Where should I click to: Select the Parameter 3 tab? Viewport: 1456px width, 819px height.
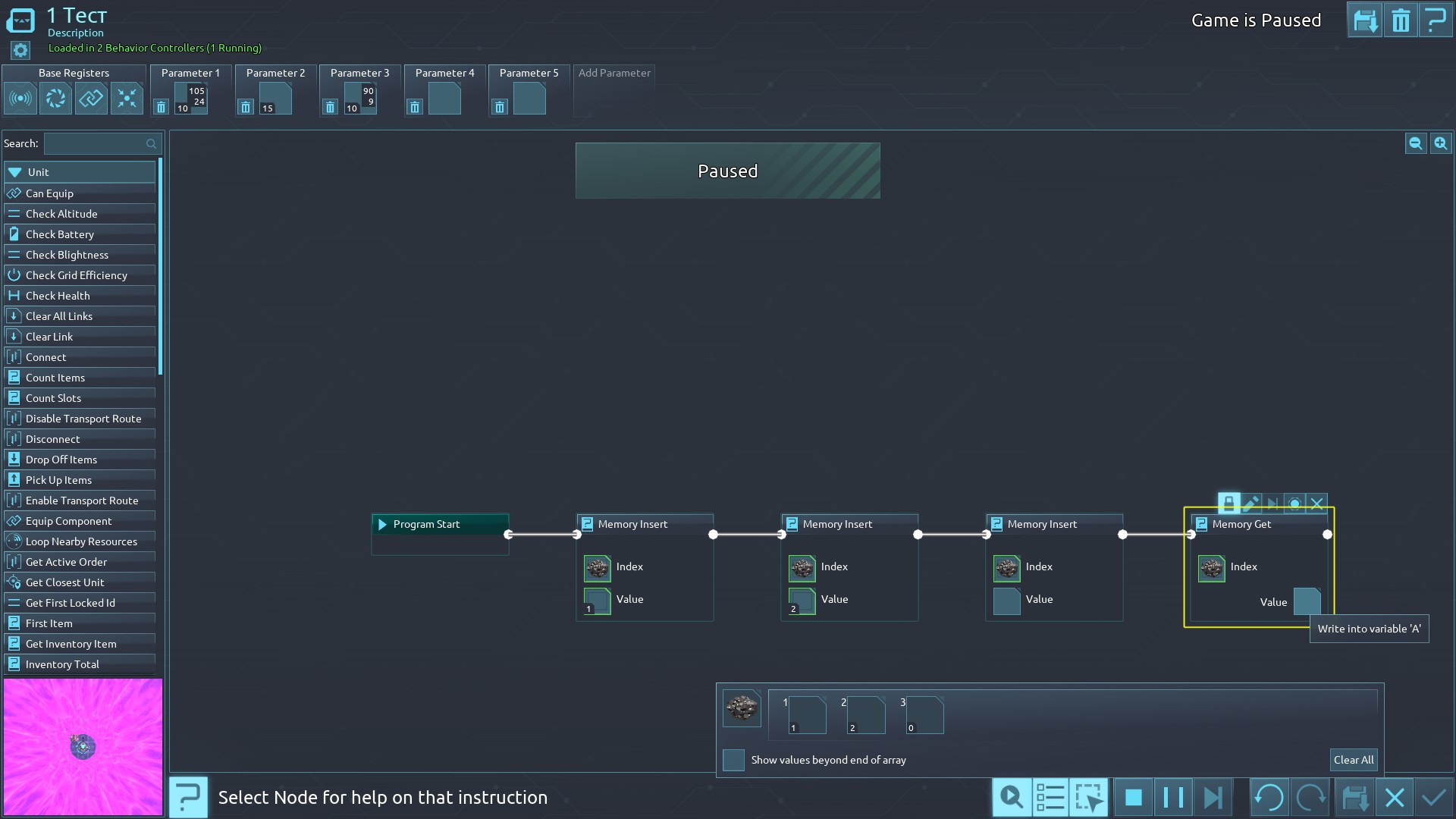pos(359,73)
